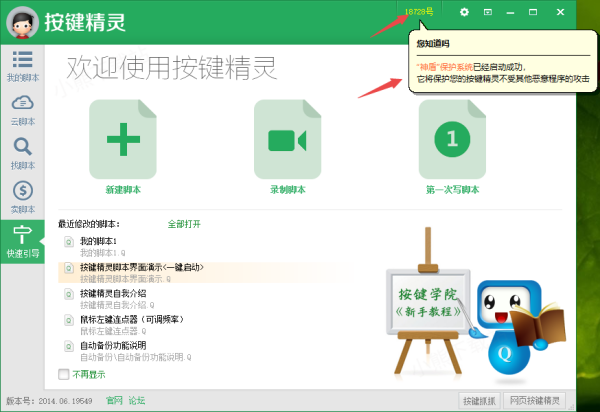Open the 找脚本 search section
Screen dimensions: 600x412
[23, 154]
